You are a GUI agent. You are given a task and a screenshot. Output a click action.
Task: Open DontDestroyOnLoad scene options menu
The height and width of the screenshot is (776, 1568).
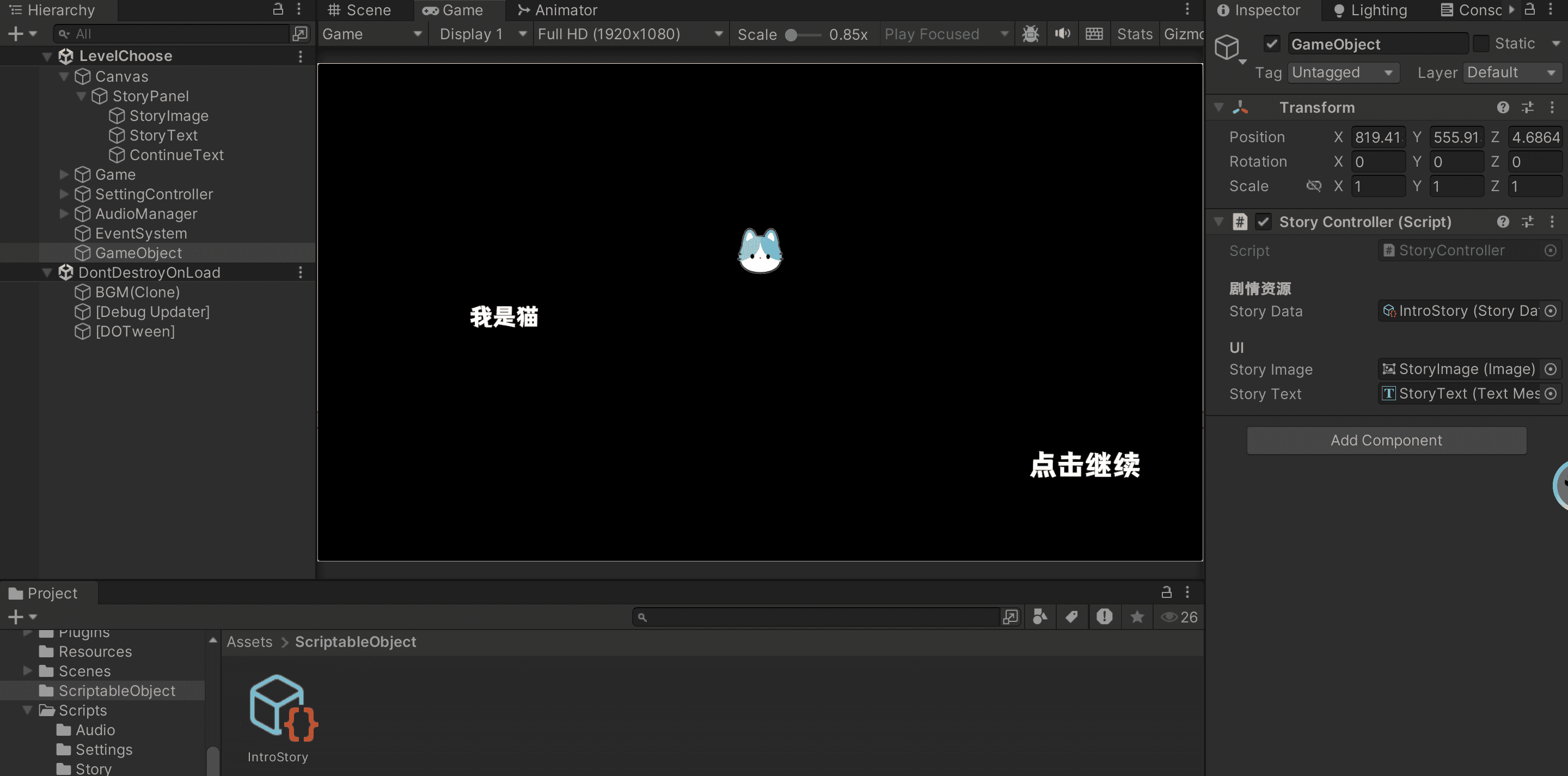pyautogui.click(x=300, y=272)
